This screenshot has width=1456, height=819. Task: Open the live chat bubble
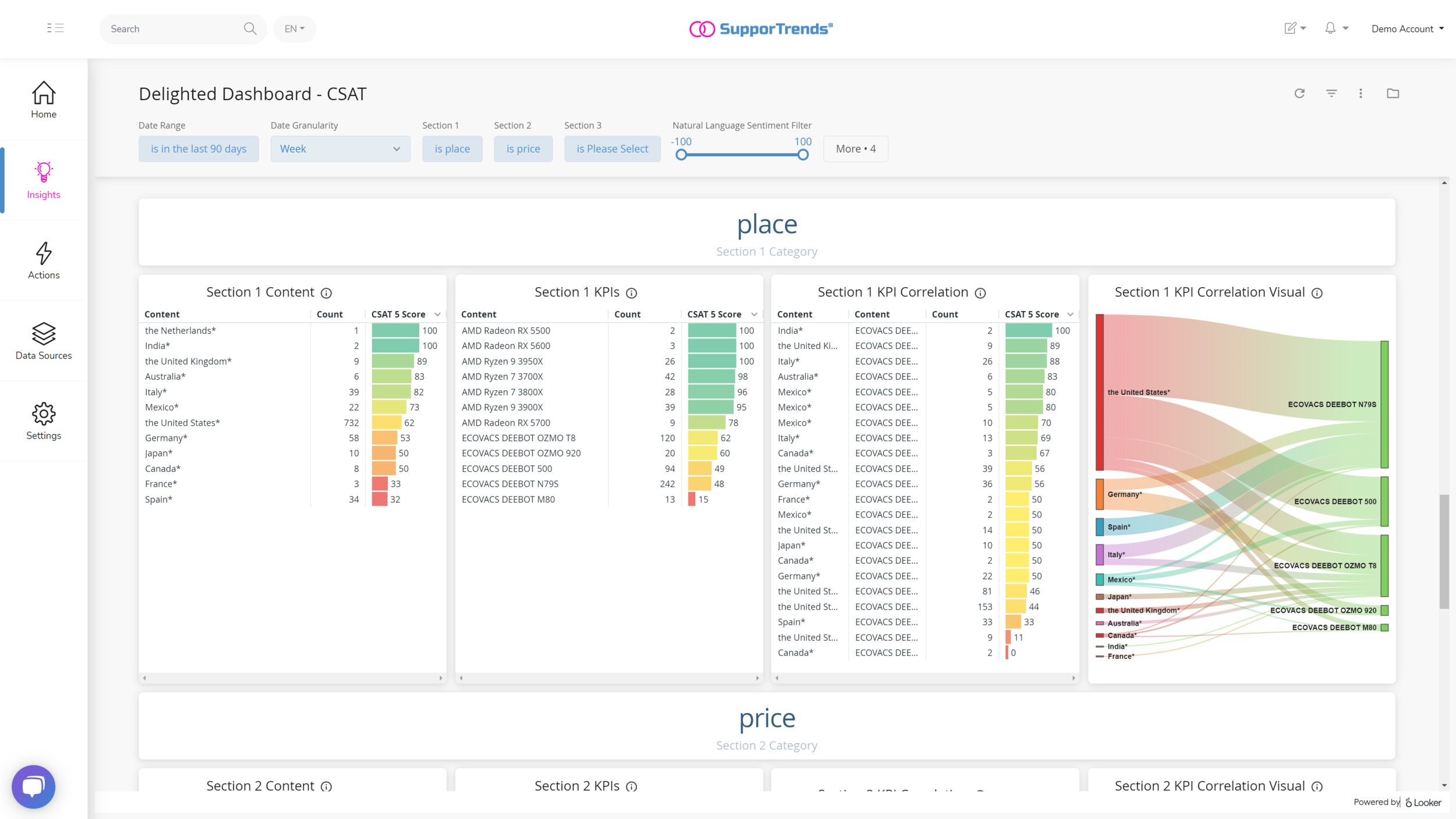[33, 786]
